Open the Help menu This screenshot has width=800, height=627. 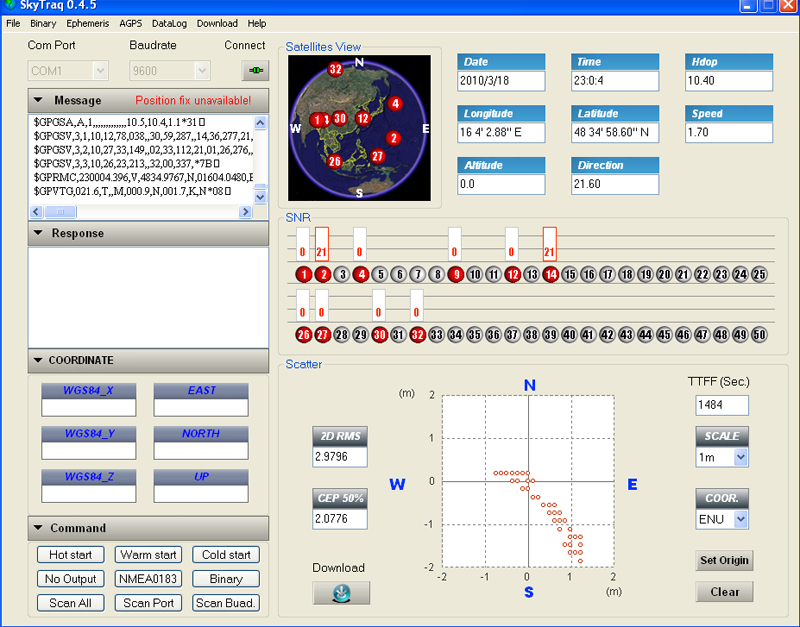[257, 23]
